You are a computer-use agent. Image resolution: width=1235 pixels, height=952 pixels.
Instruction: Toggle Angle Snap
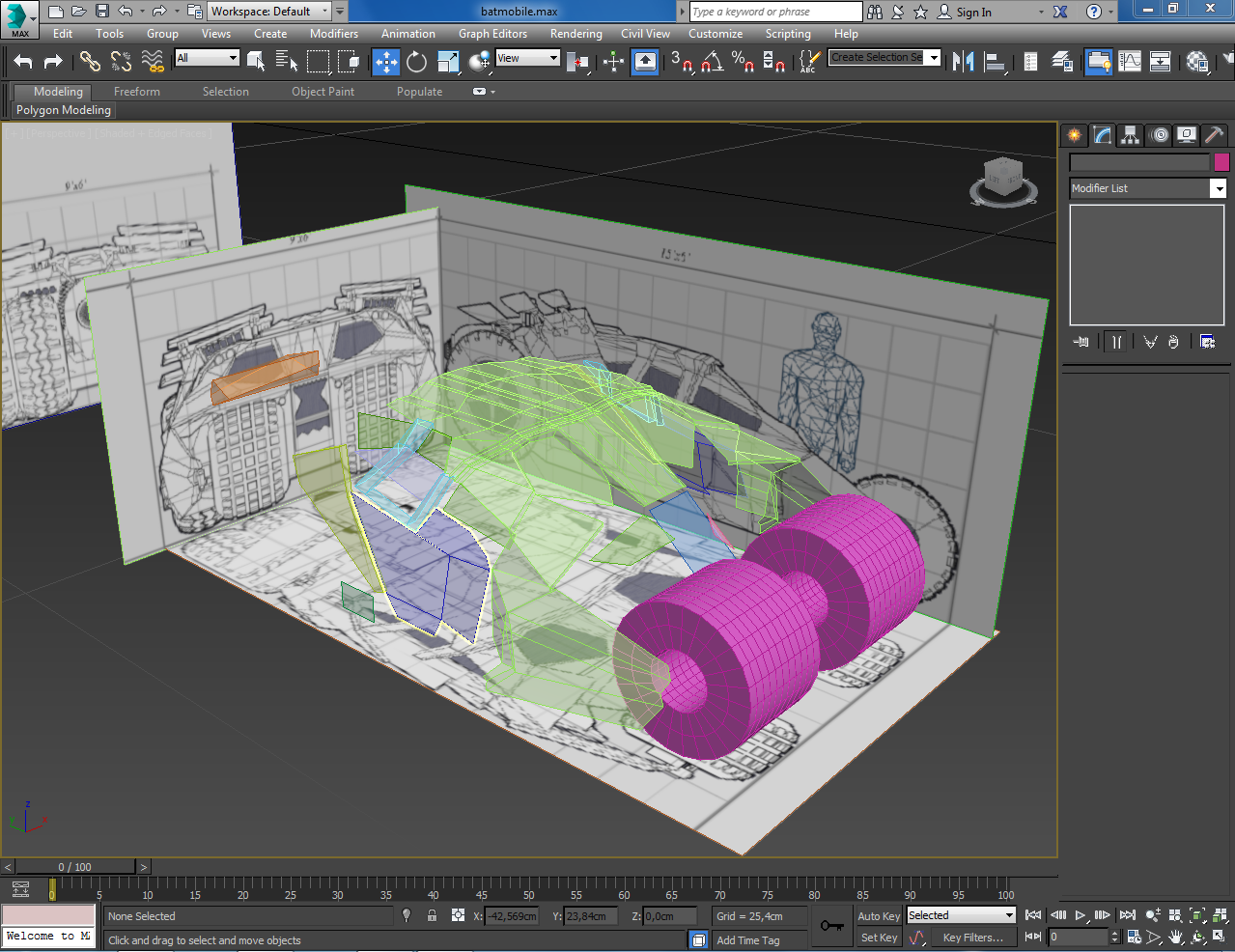[x=713, y=62]
